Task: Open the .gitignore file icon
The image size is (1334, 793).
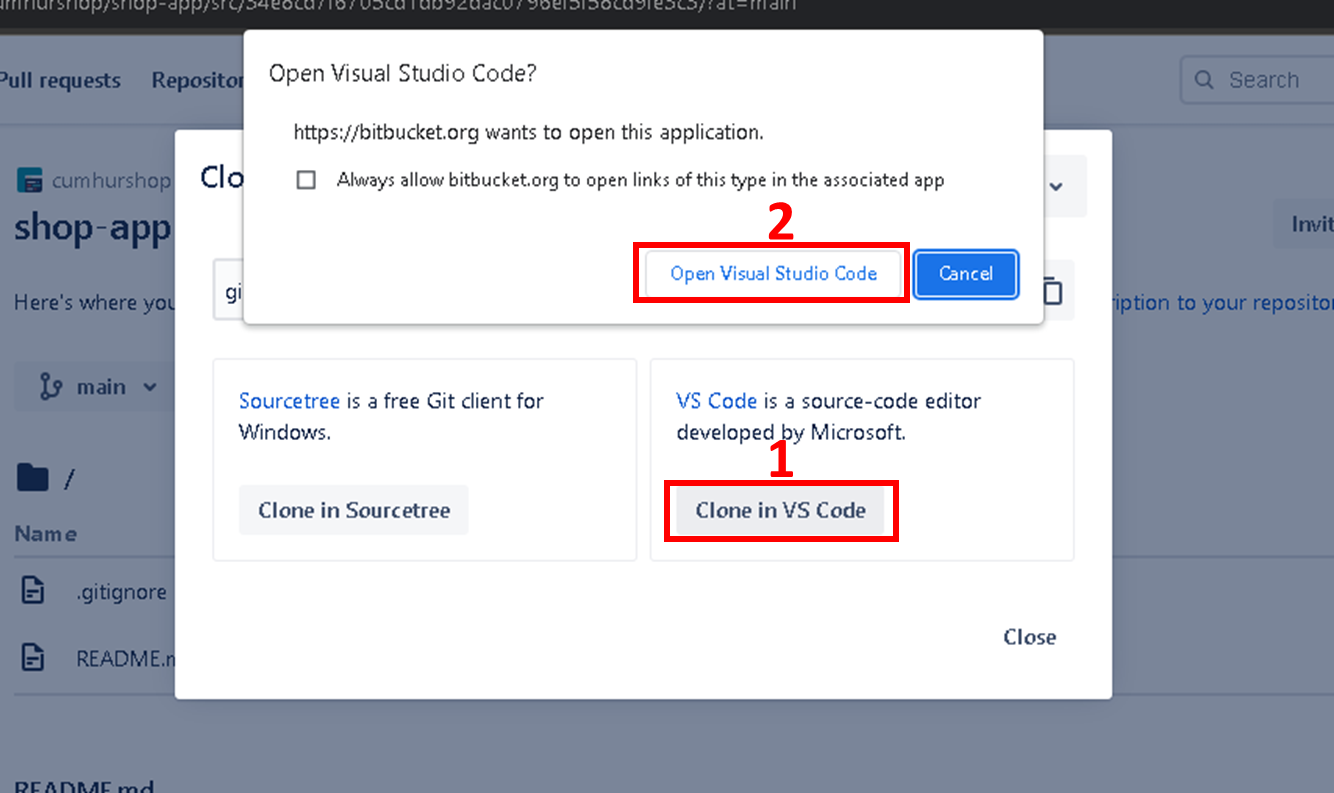Action: [x=33, y=591]
